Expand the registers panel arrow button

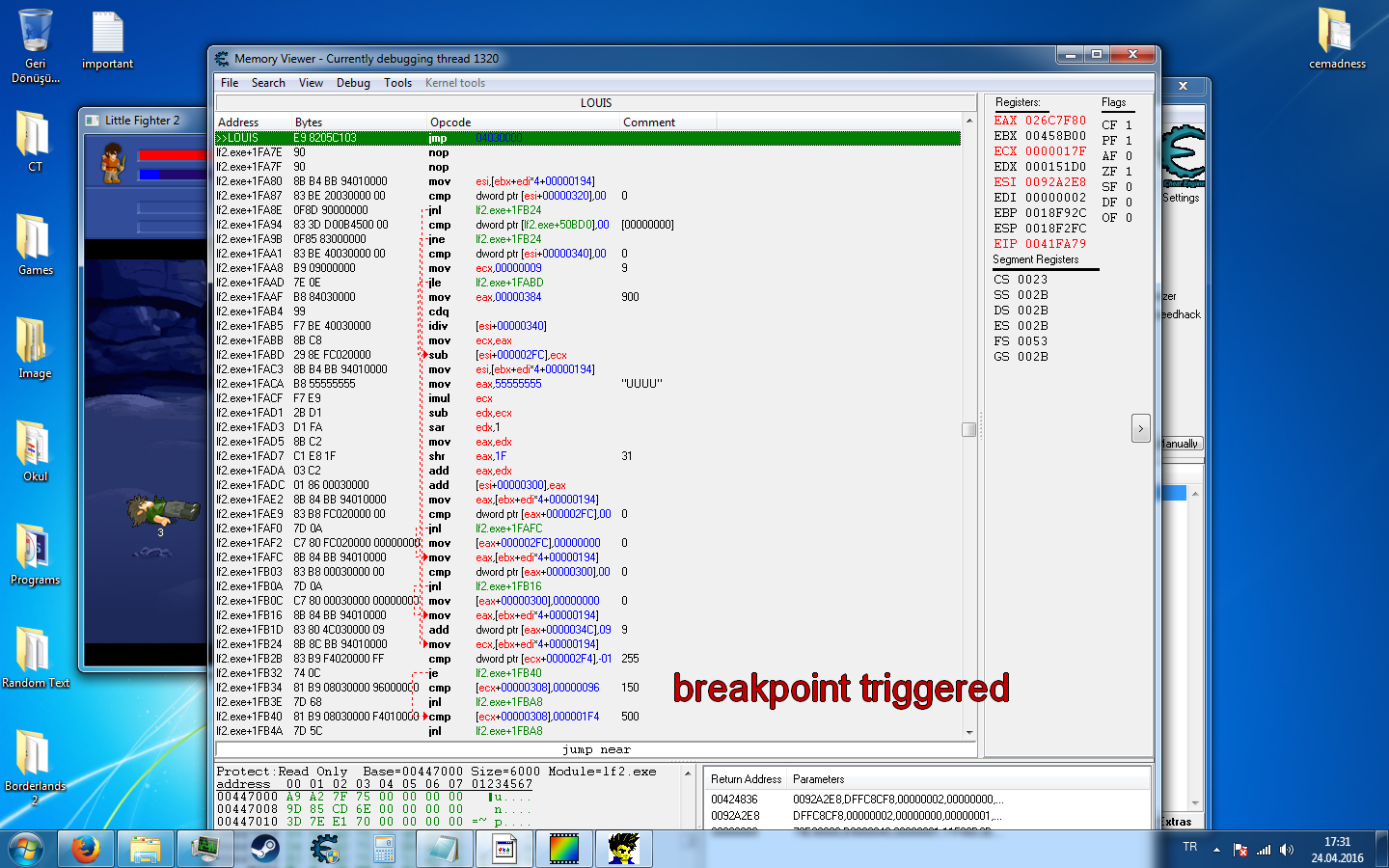point(1140,428)
